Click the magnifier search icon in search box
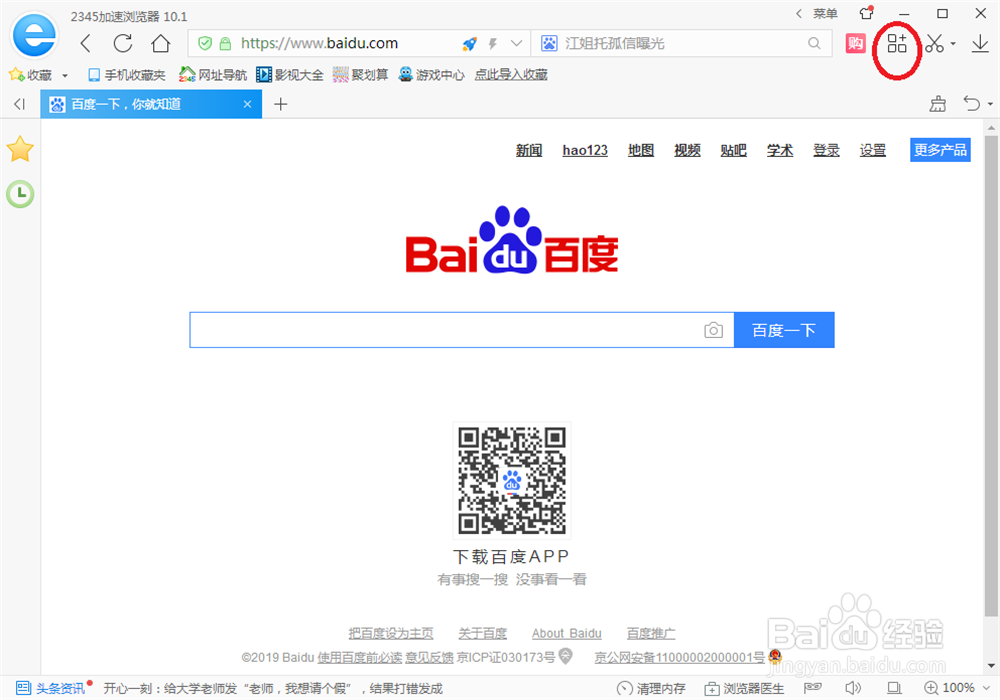 [814, 43]
